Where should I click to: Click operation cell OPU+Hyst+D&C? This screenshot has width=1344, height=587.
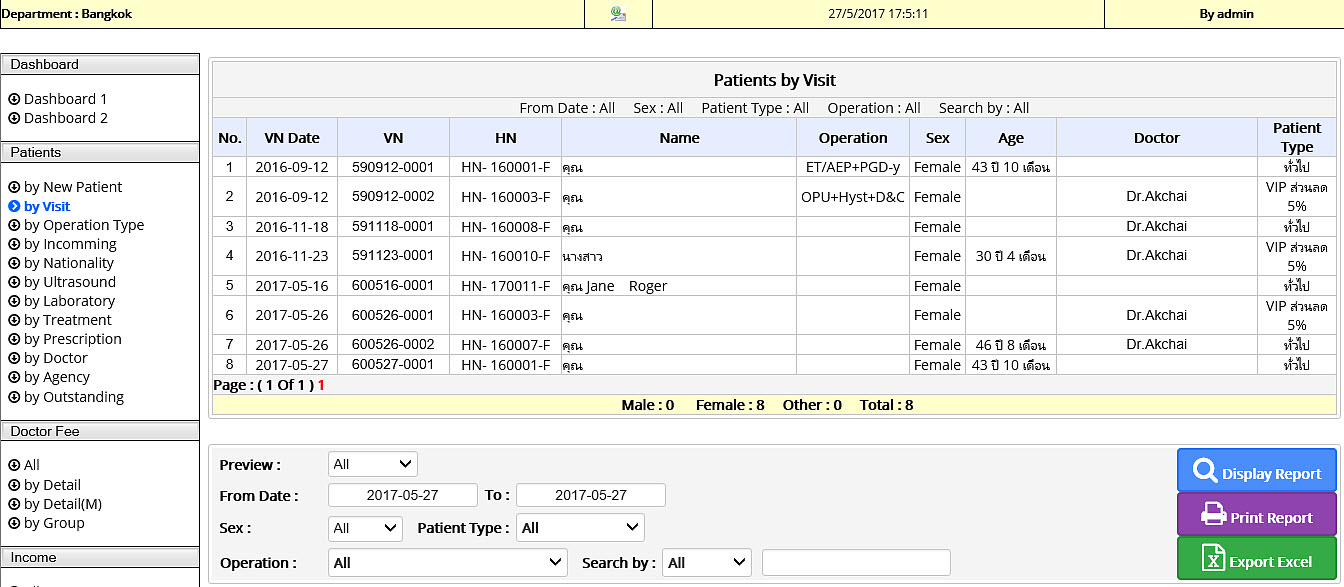click(853, 197)
